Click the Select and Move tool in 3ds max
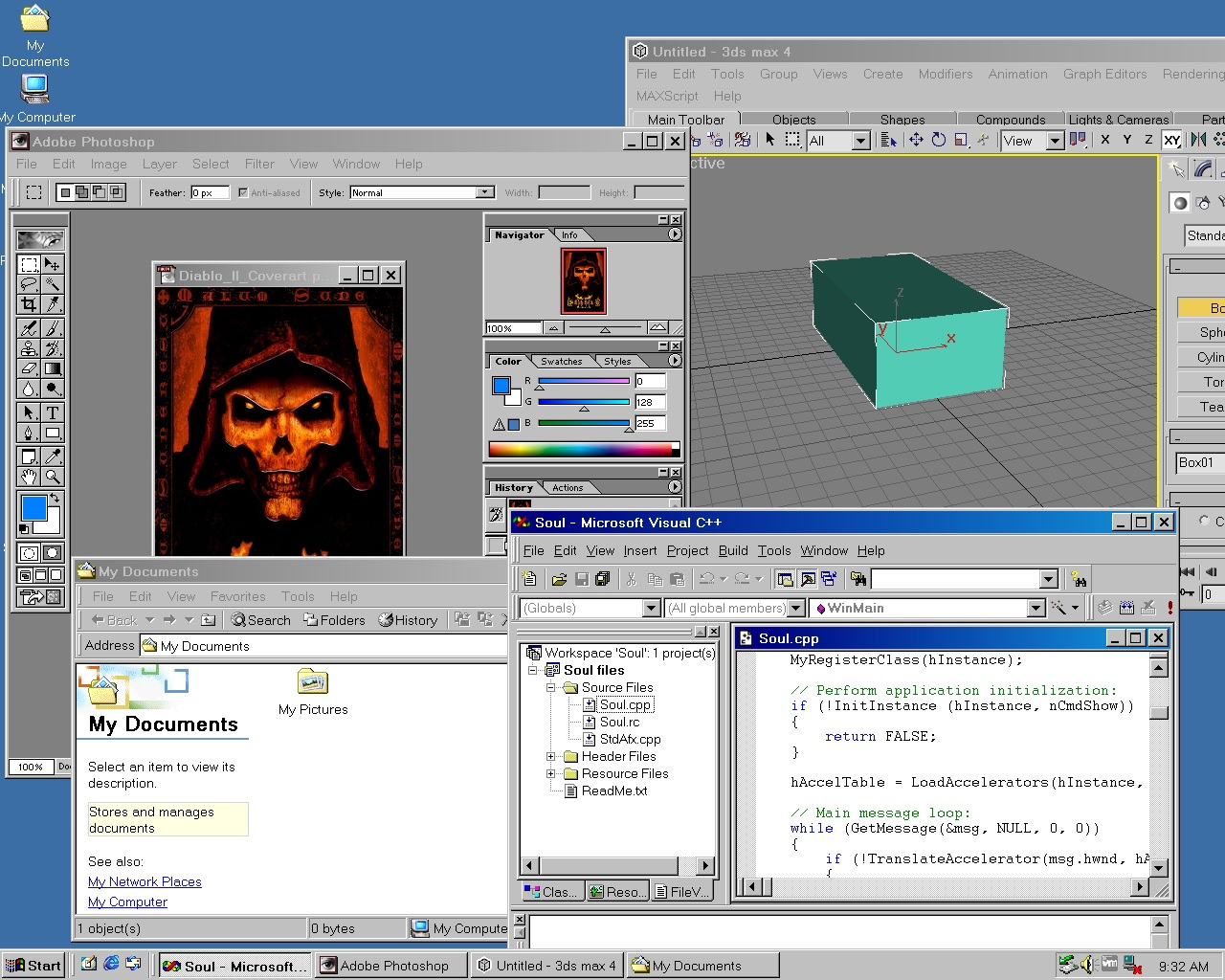 [916, 140]
